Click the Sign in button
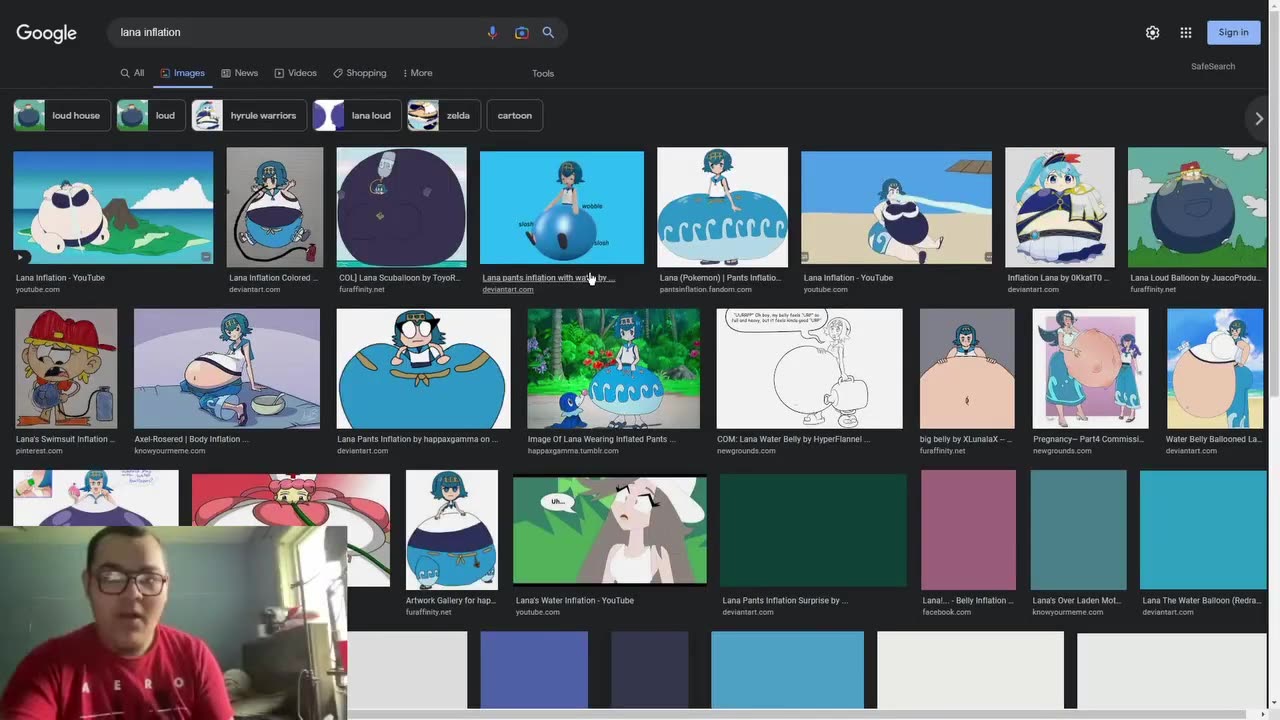 (1233, 32)
